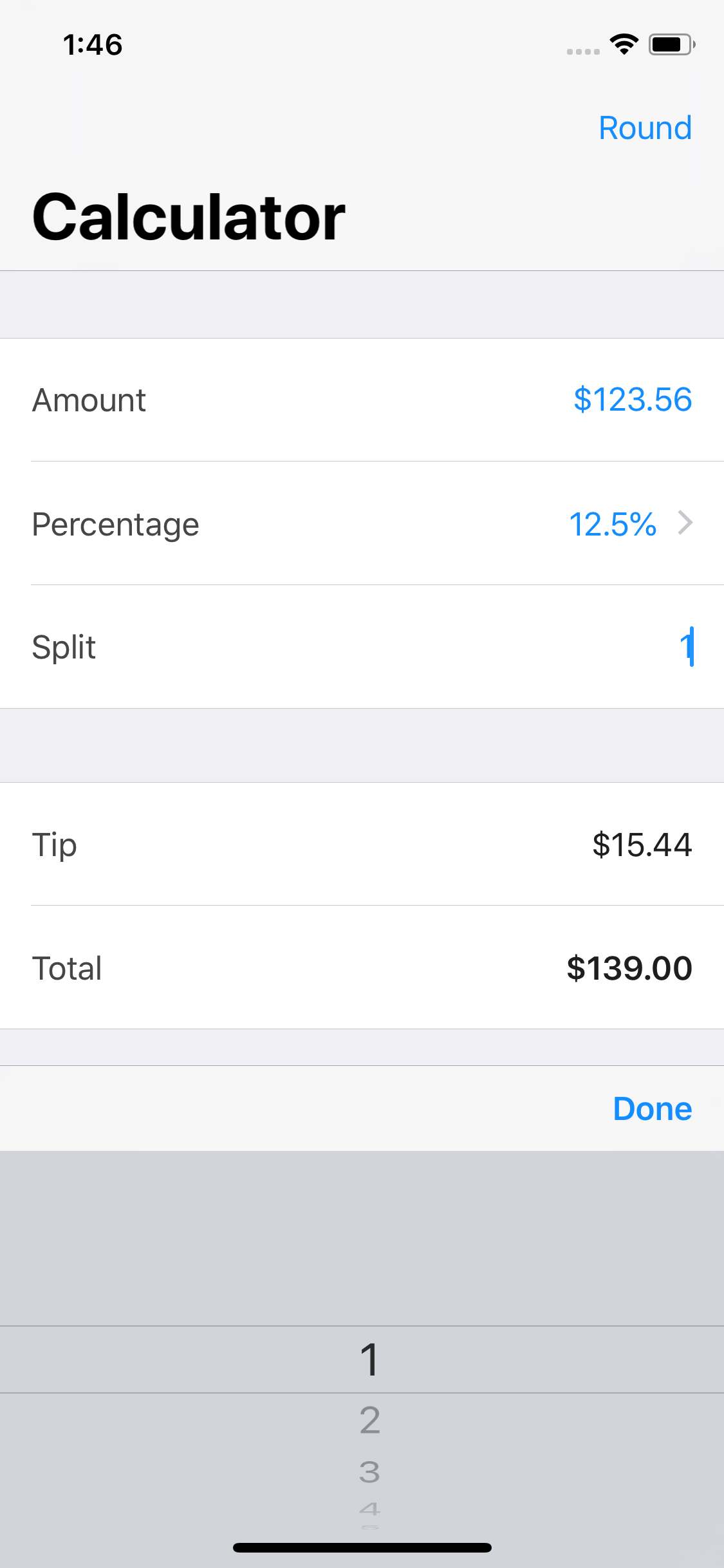Tap the cellular signal dots
The height and width of the screenshot is (1568, 724).
point(583,51)
